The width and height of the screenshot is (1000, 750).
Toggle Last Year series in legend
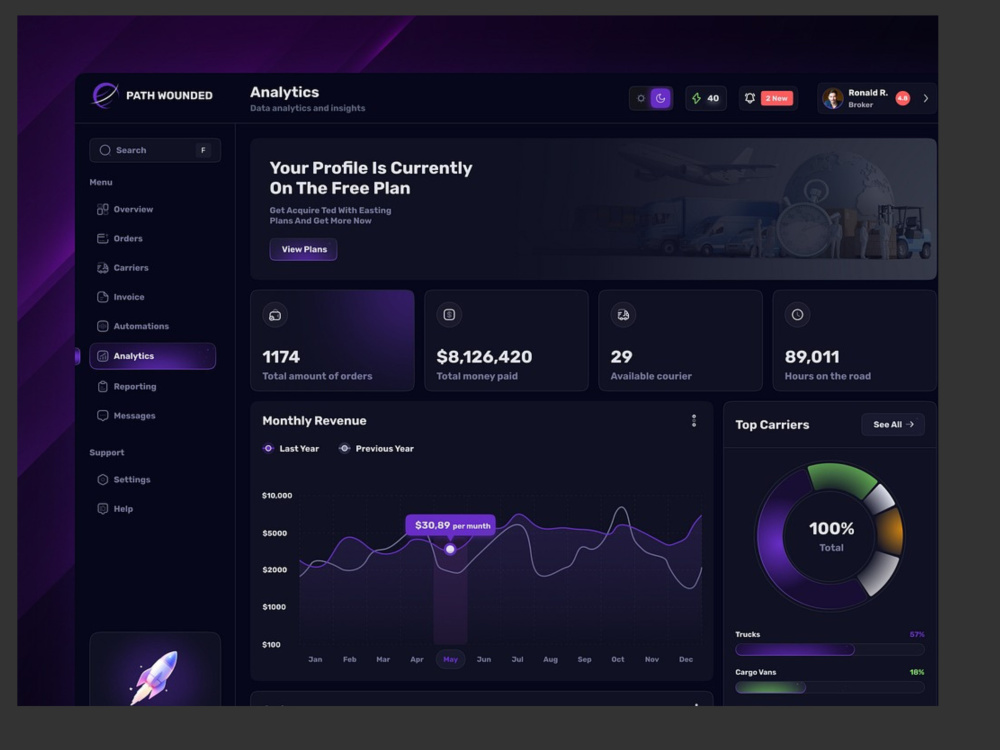click(x=291, y=448)
